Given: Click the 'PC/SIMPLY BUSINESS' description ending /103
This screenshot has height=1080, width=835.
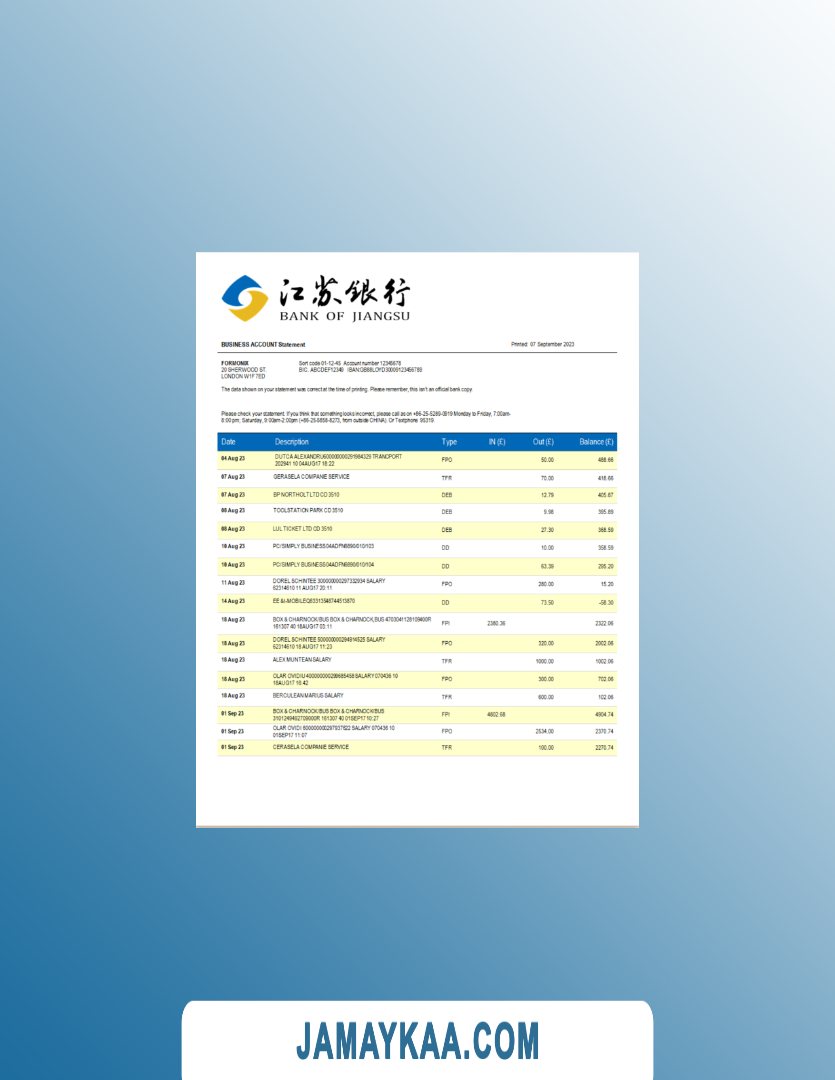Looking at the screenshot, I should click(324, 546).
